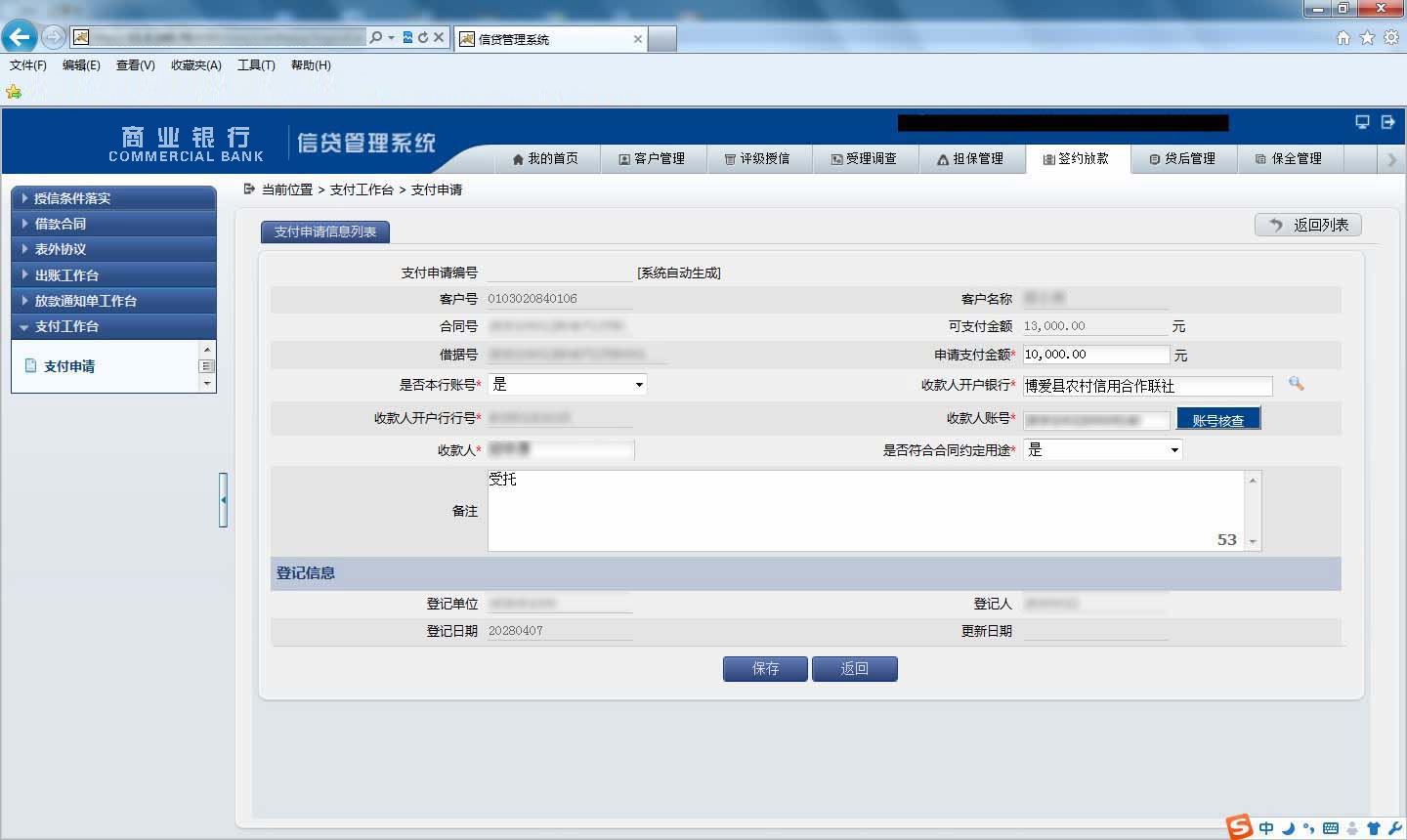Open a new browser tab button
The height and width of the screenshot is (840, 1407).
click(662, 39)
